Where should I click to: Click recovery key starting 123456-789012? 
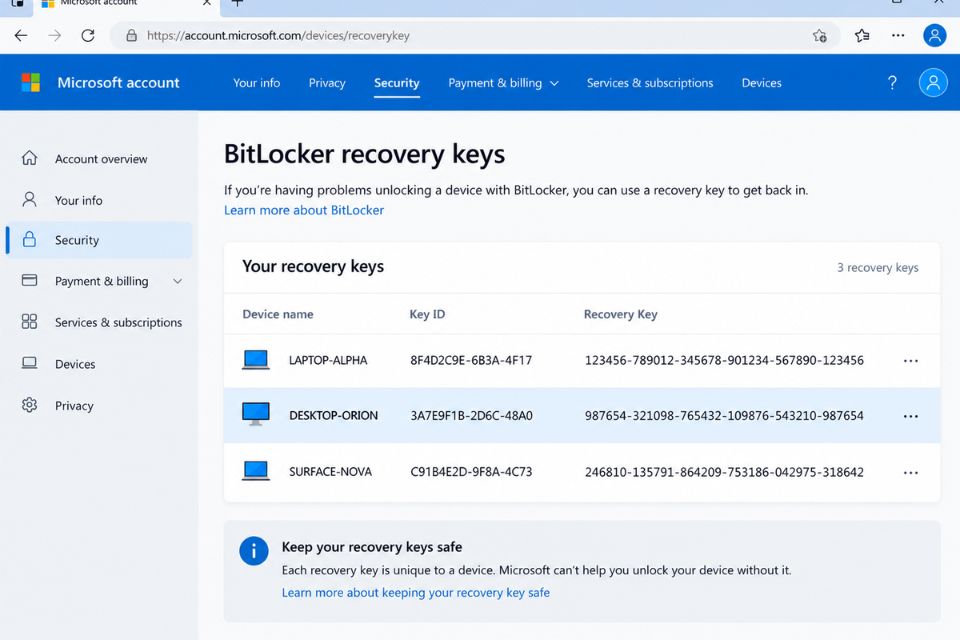tap(724, 360)
